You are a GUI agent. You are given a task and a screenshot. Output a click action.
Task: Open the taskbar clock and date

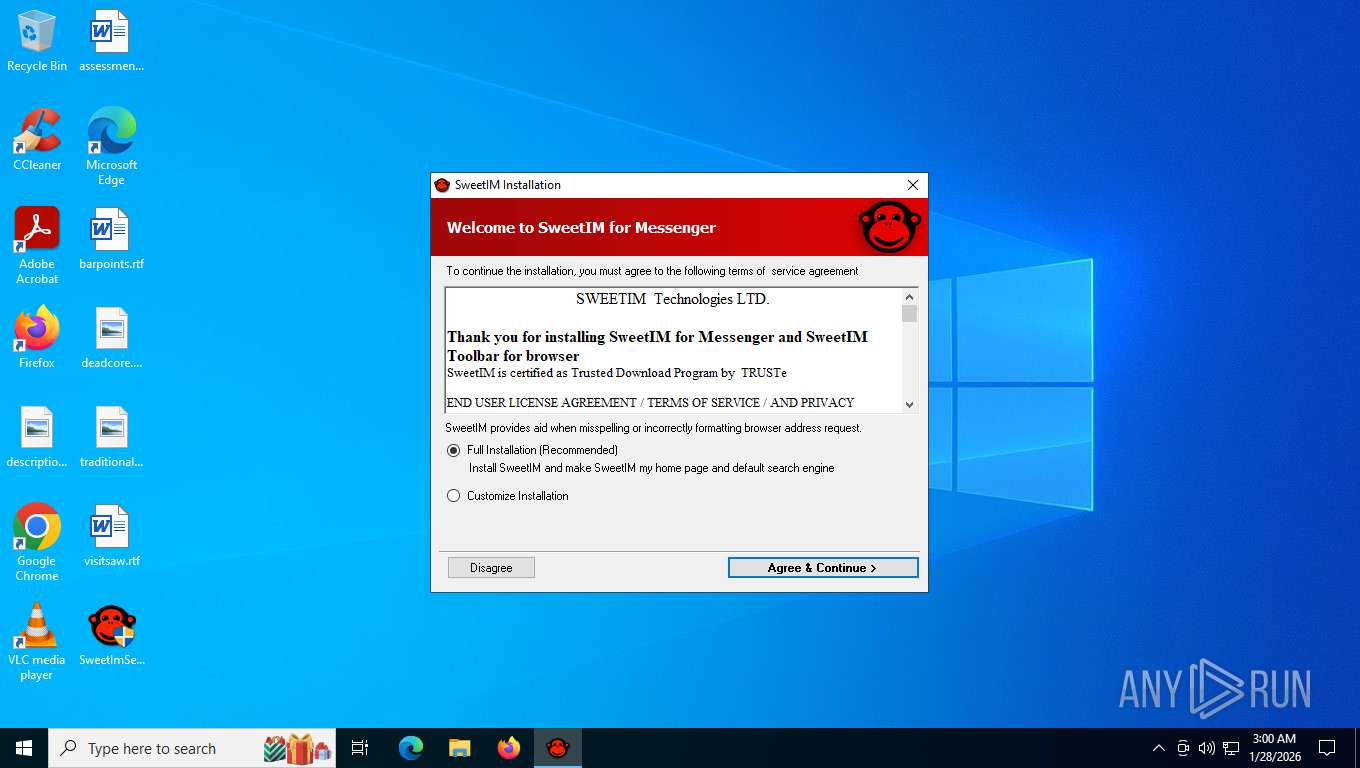point(1274,748)
